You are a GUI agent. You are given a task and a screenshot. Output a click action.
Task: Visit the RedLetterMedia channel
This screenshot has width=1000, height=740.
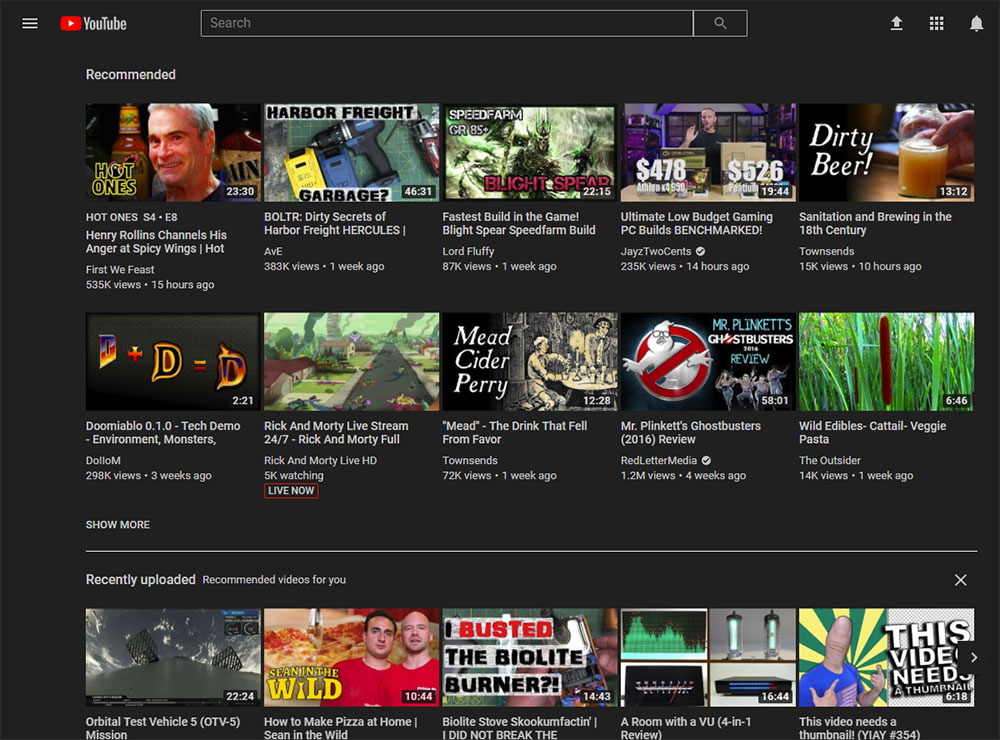tap(659, 461)
